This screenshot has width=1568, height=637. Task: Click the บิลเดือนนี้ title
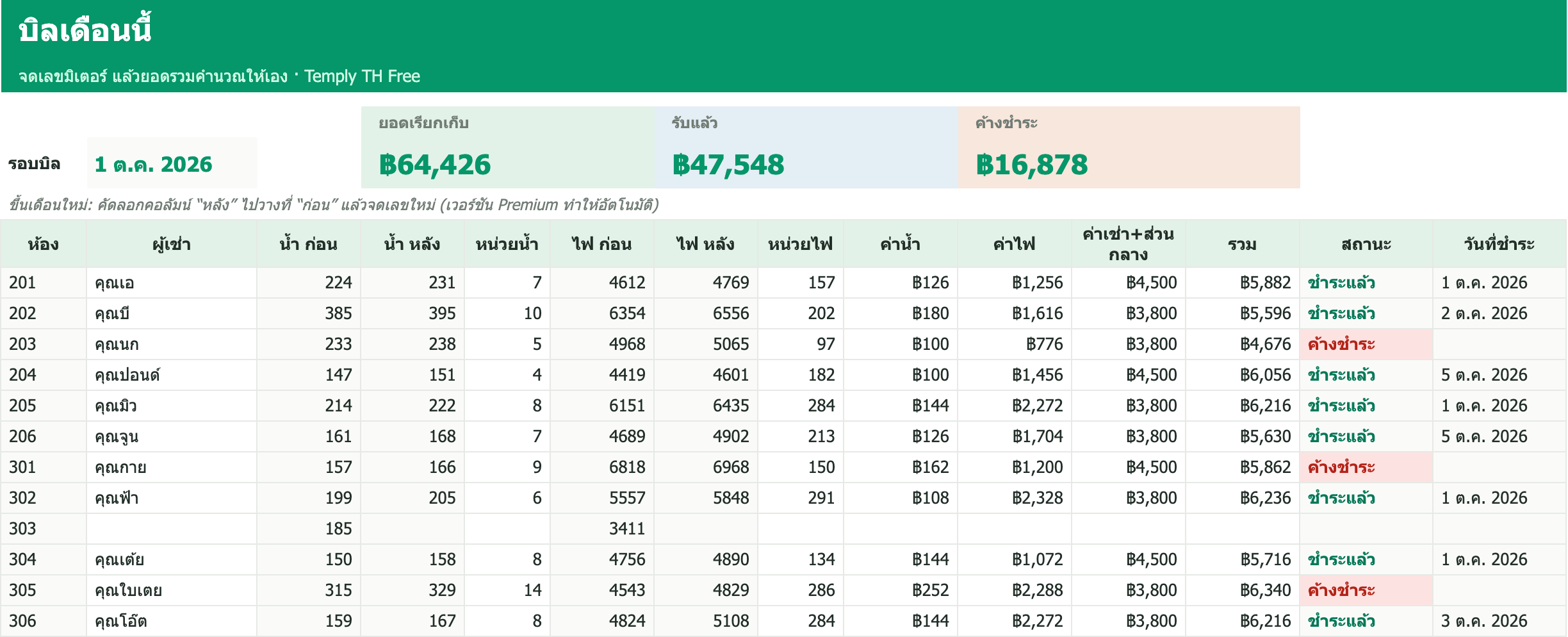(85, 30)
